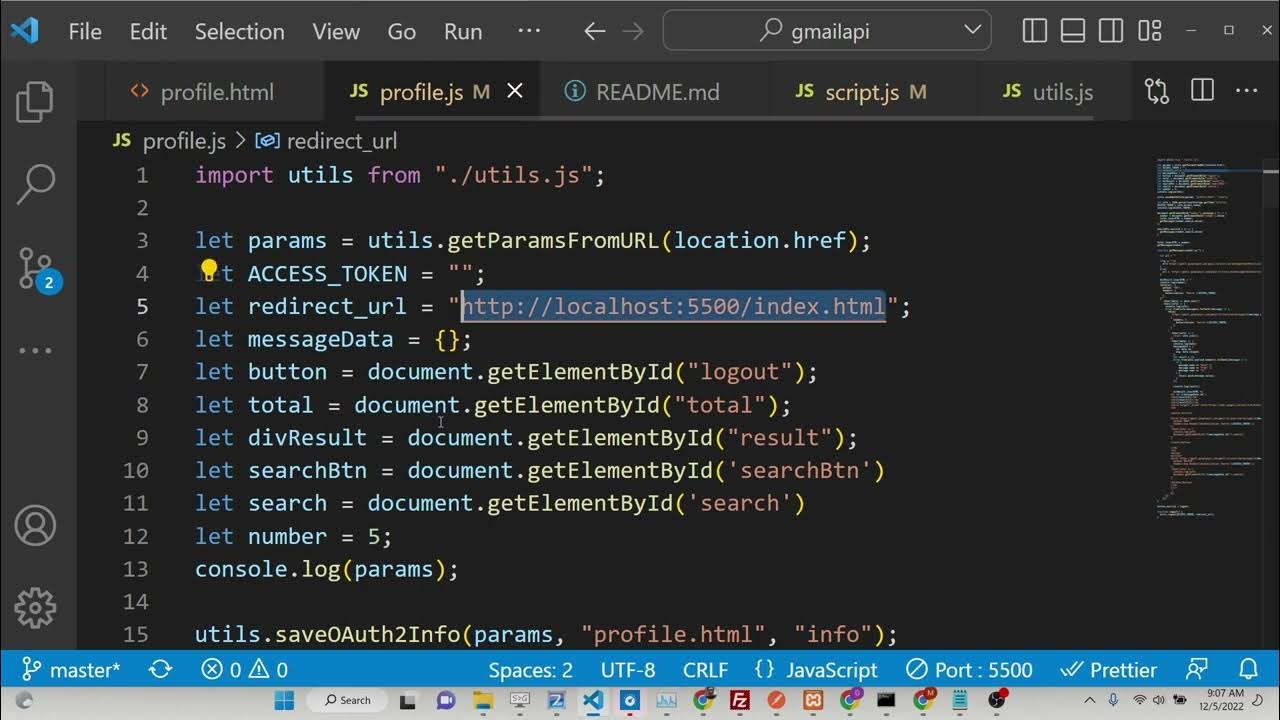
Task: Open the Search view in activity bar
Action: pos(35,184)
